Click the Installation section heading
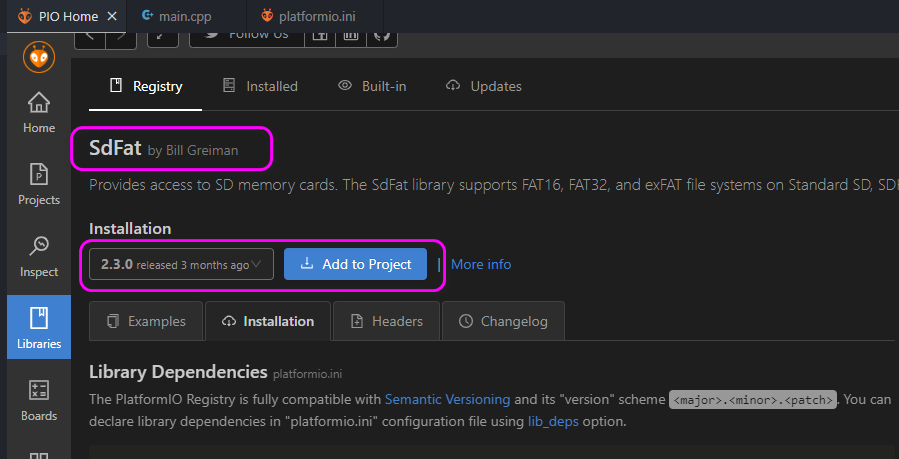The width and height of the screenshot is (899, 459). click(130, 229)
